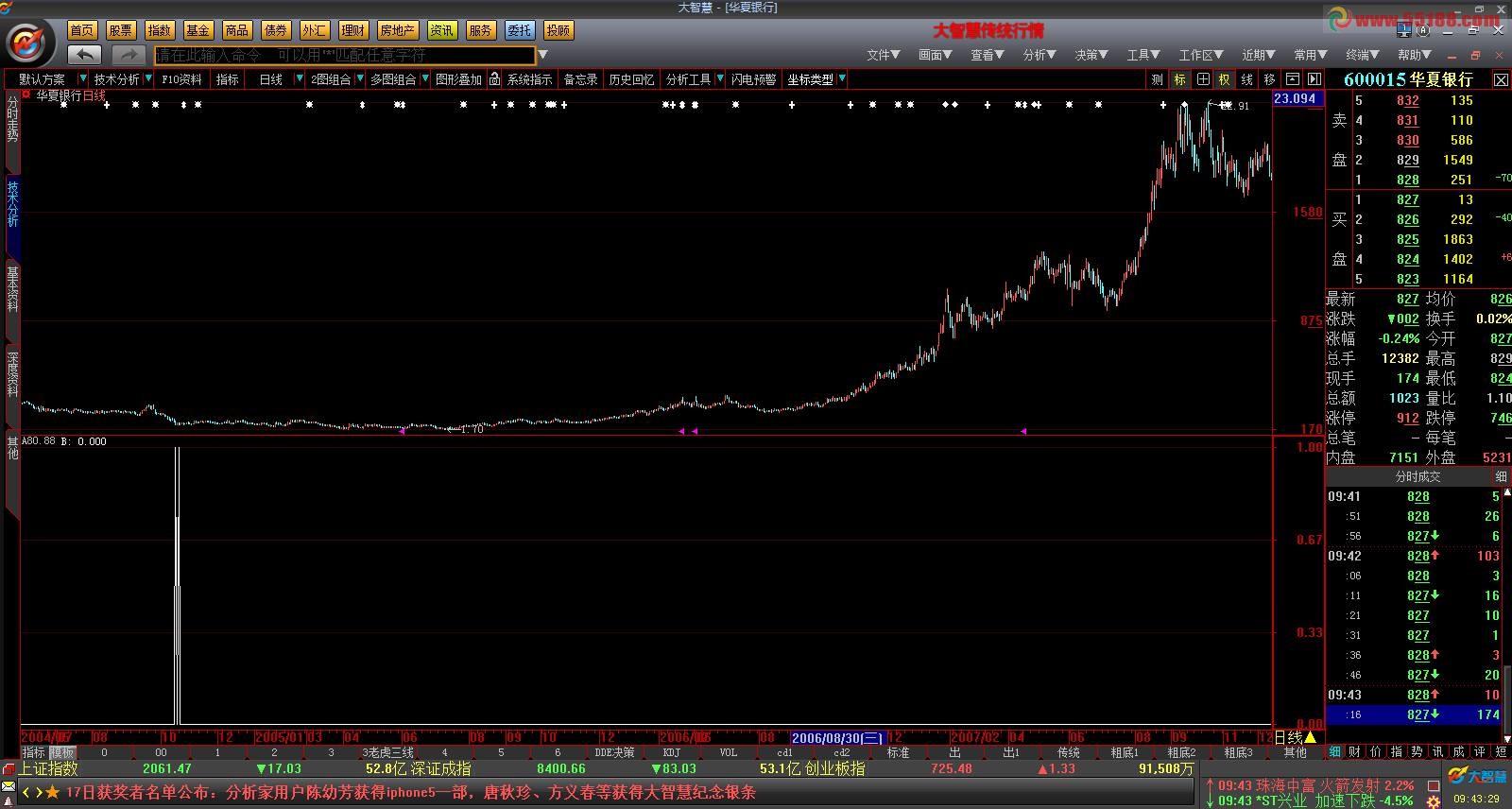Expand the 分析工具 dropdown arrow
Image resolution: width=1512 pixels, height=809 pixels.
720,79
